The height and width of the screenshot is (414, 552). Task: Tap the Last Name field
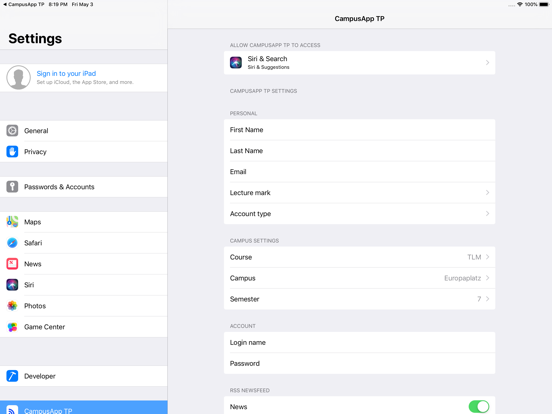coord(359,151)
